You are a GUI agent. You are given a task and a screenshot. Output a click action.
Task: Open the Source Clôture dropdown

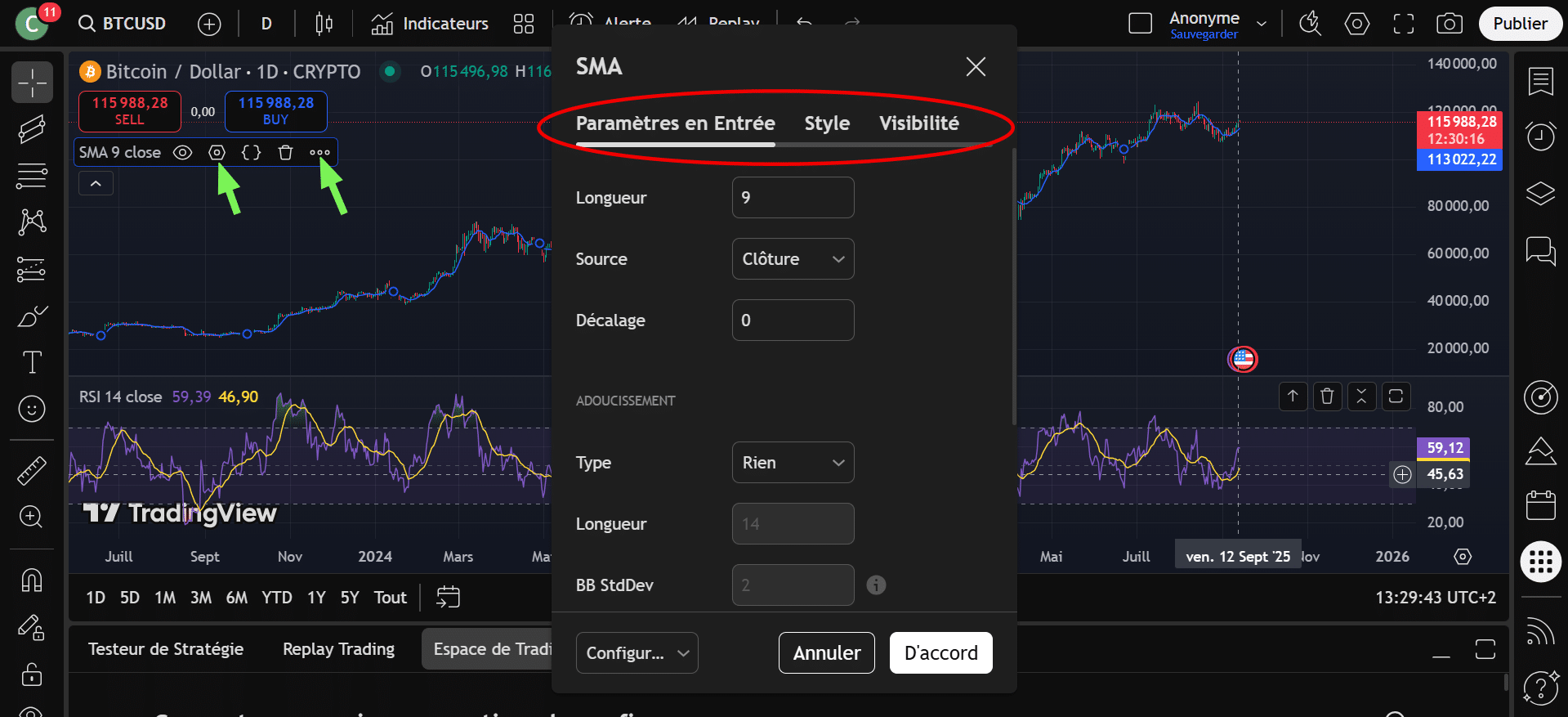click(793, 259)
